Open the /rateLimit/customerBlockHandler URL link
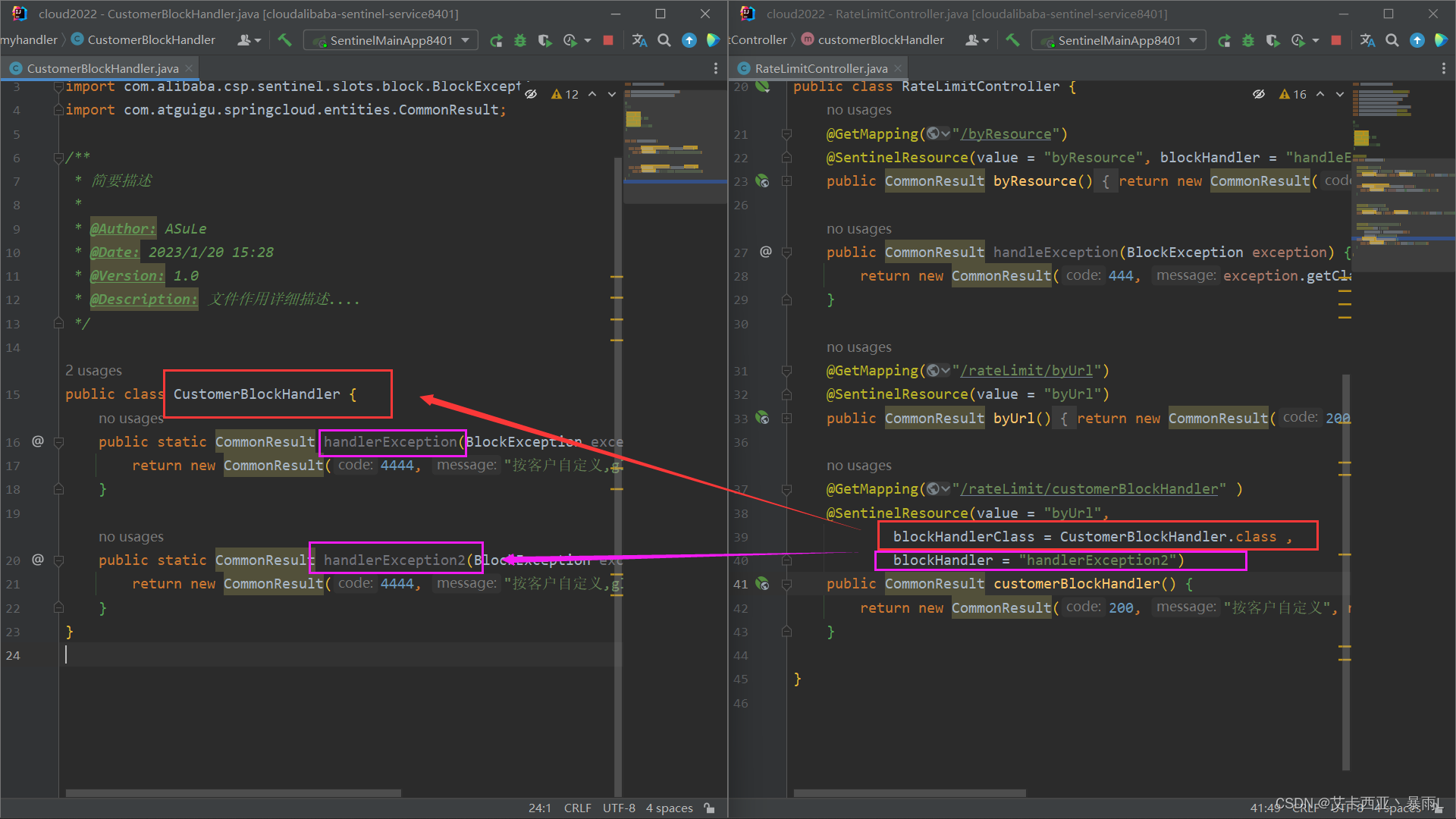 point(1089,489)
